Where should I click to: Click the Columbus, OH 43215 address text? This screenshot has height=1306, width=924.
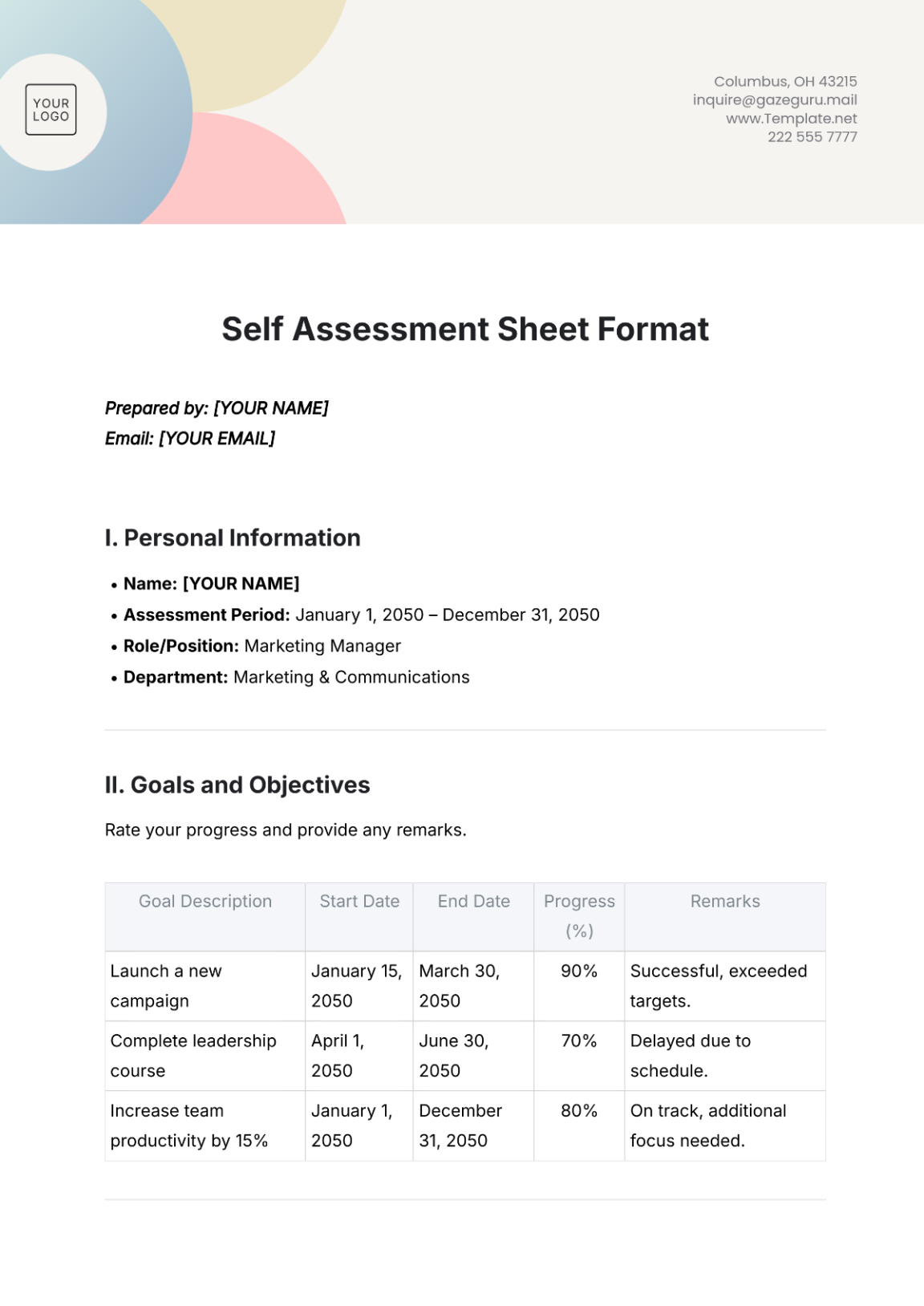785,82
